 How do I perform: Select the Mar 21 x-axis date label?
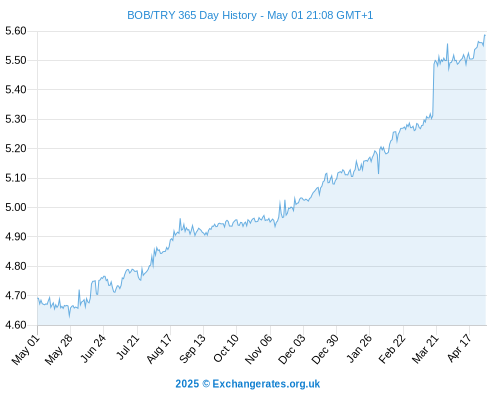(425, 349)
